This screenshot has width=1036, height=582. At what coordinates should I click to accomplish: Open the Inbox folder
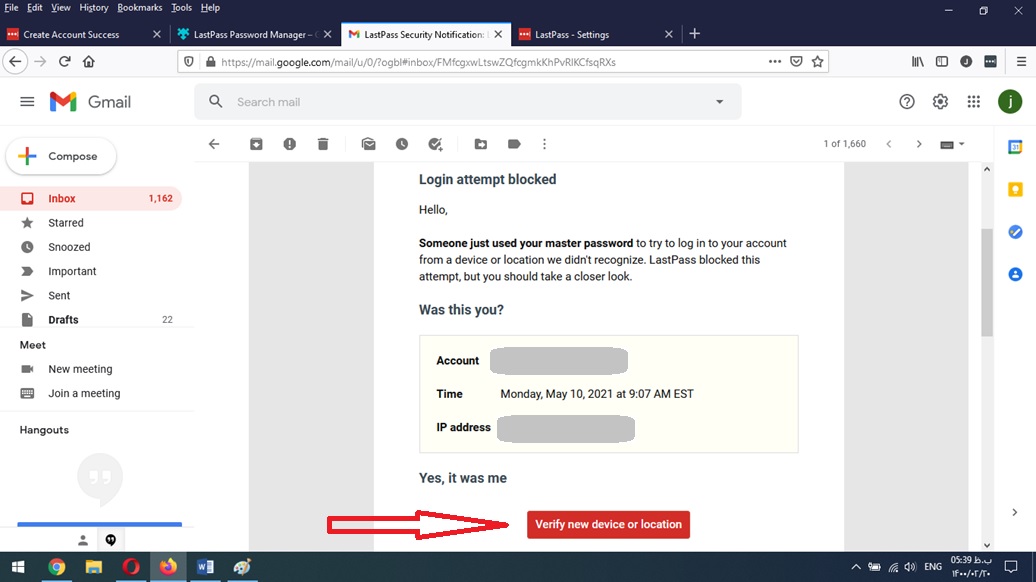pos(91,198)
